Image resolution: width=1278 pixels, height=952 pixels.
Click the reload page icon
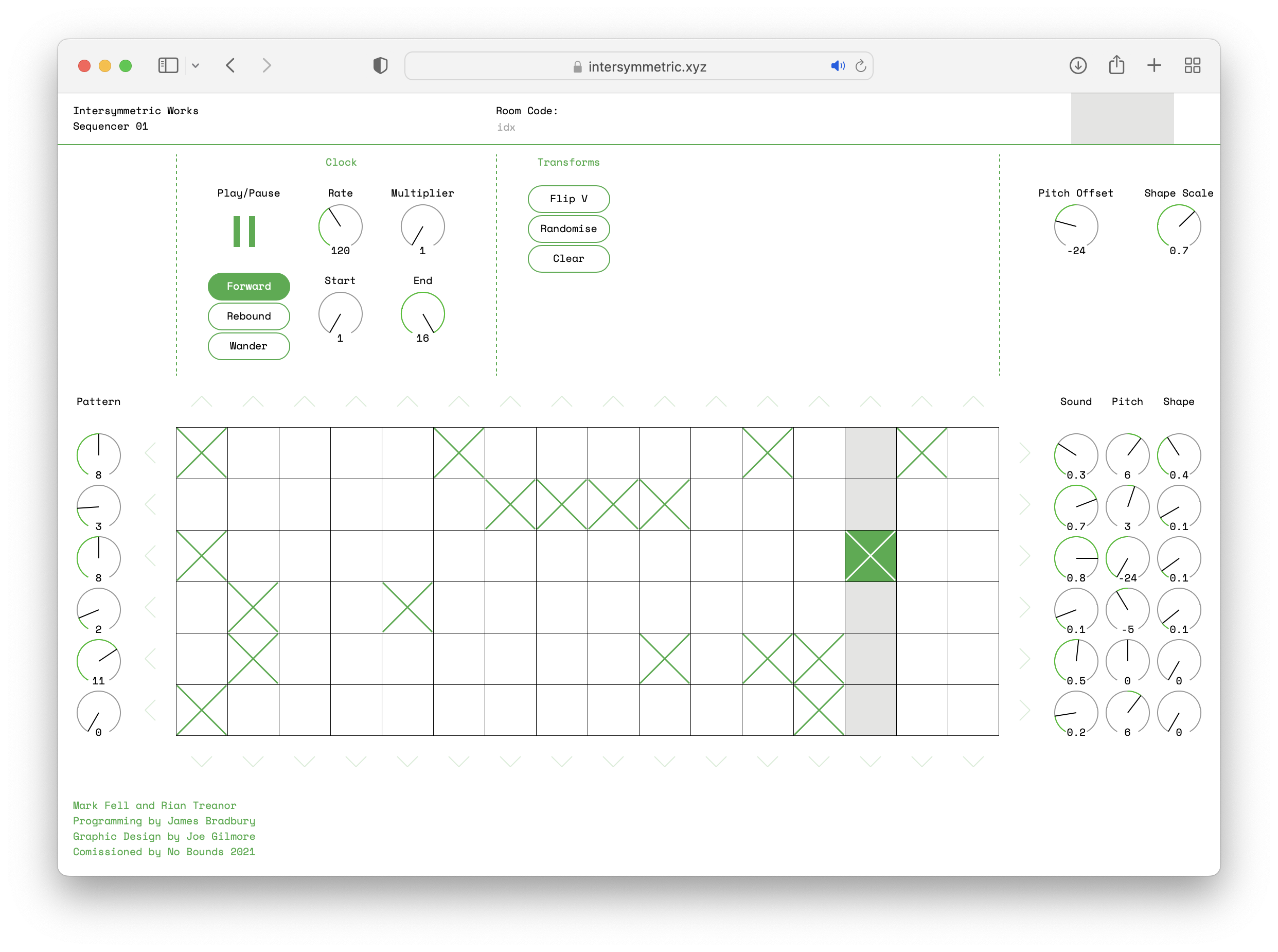(860, 66)
